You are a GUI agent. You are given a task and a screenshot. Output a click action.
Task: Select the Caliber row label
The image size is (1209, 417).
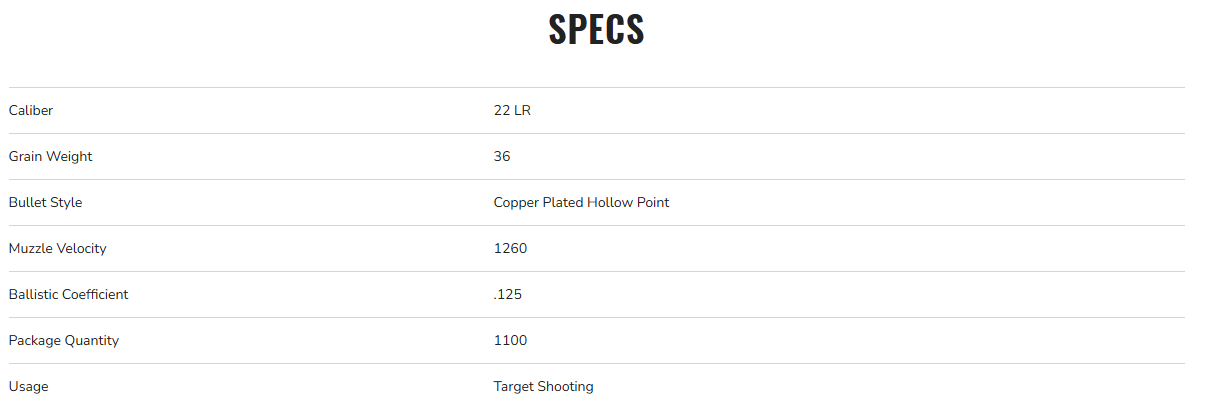tap(31, 111)
